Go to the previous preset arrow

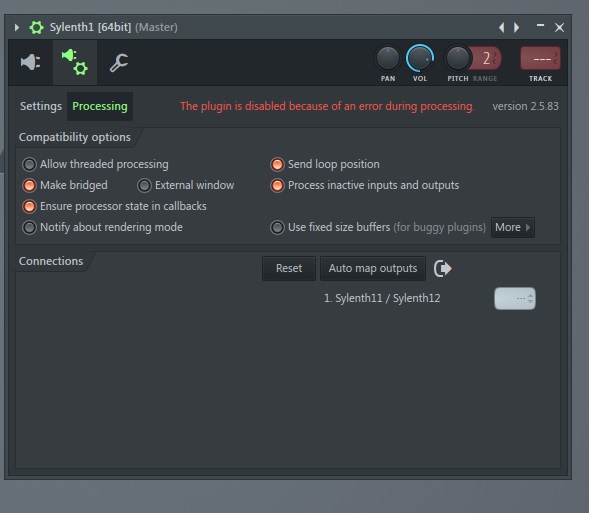pyautogui.click(x=501, y=27)
